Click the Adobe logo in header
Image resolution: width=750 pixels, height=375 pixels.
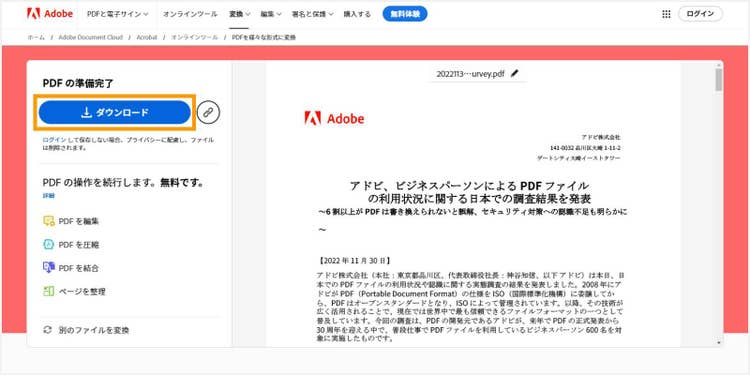point(50,14)
